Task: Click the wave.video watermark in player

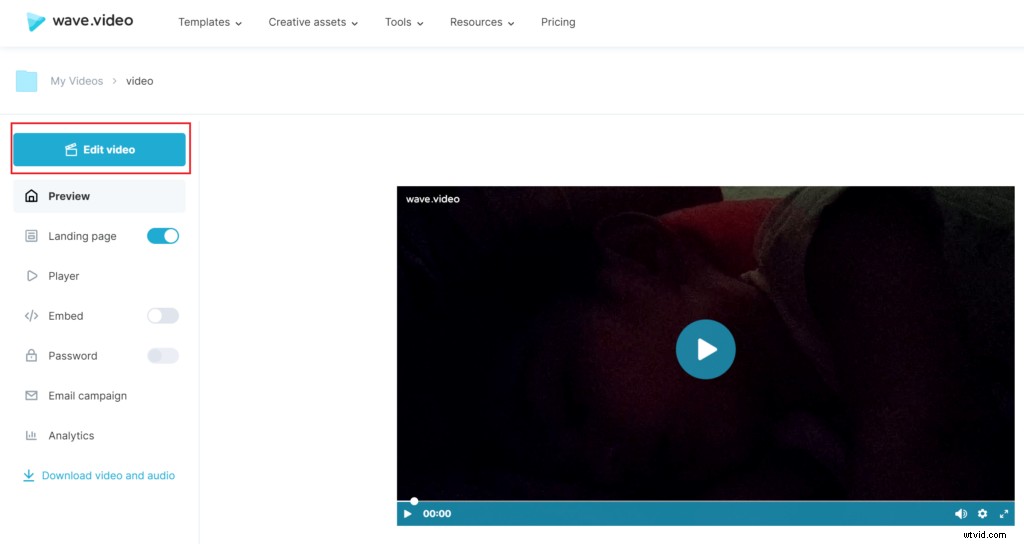Action: pos(432,199)
